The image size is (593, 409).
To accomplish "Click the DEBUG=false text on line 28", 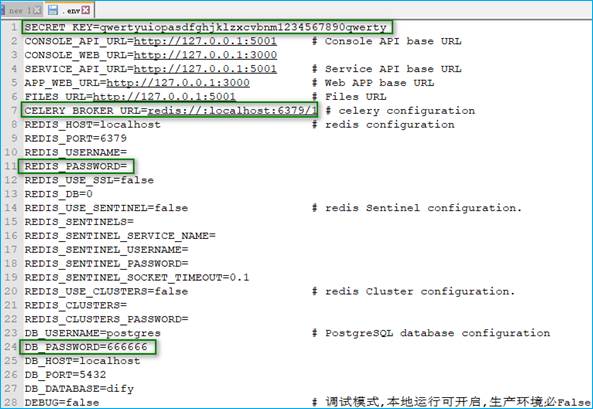I will pyautogui.click(x=62, y=402).
